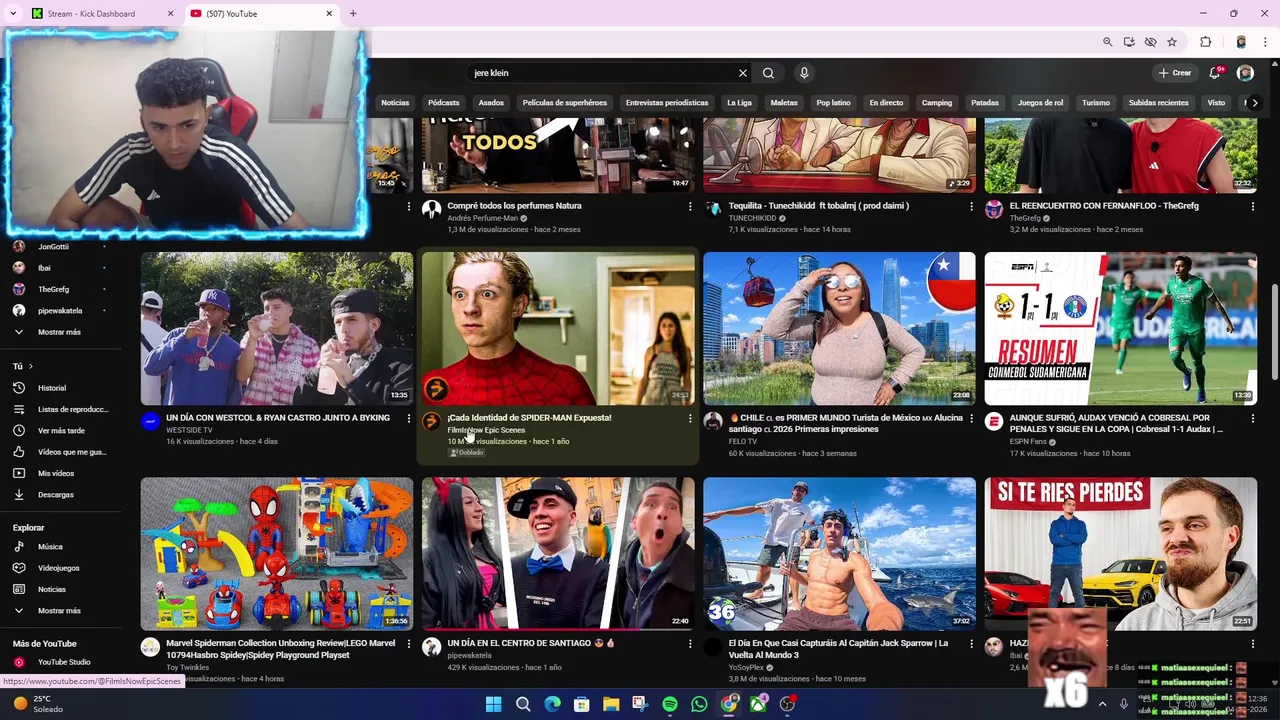Expand Mostrar más under Explorar
This screenshot has width=1280, height=720.
coord(60,611)
